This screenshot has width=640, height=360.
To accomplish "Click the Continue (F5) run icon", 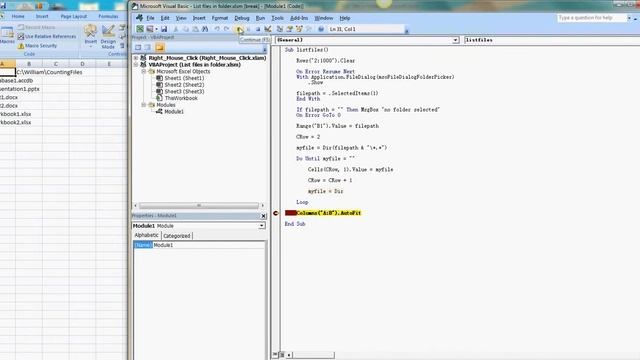I will point(238,29).
